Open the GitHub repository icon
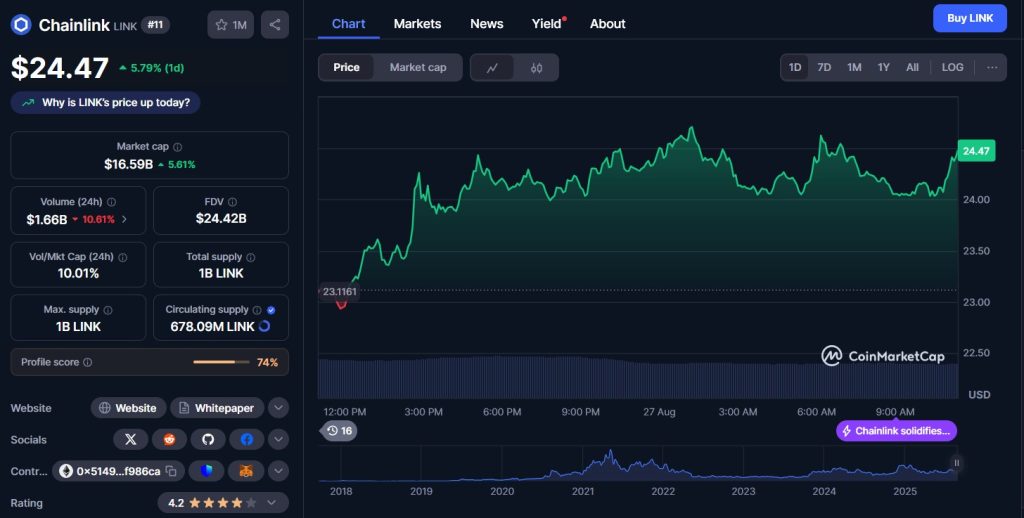Screen dimensions: 1024x518 pos(207,439)
